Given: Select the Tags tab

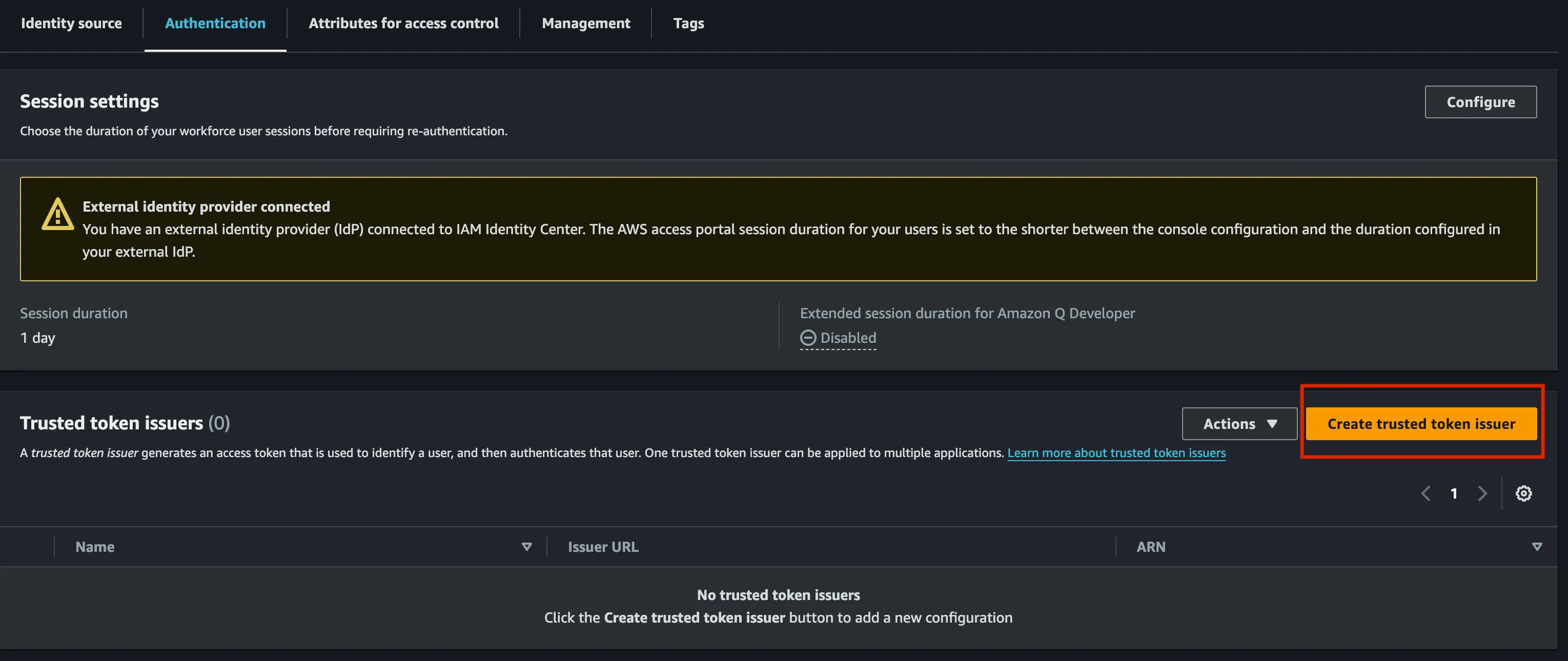Looking at the screenshot, I should point(688,23).
